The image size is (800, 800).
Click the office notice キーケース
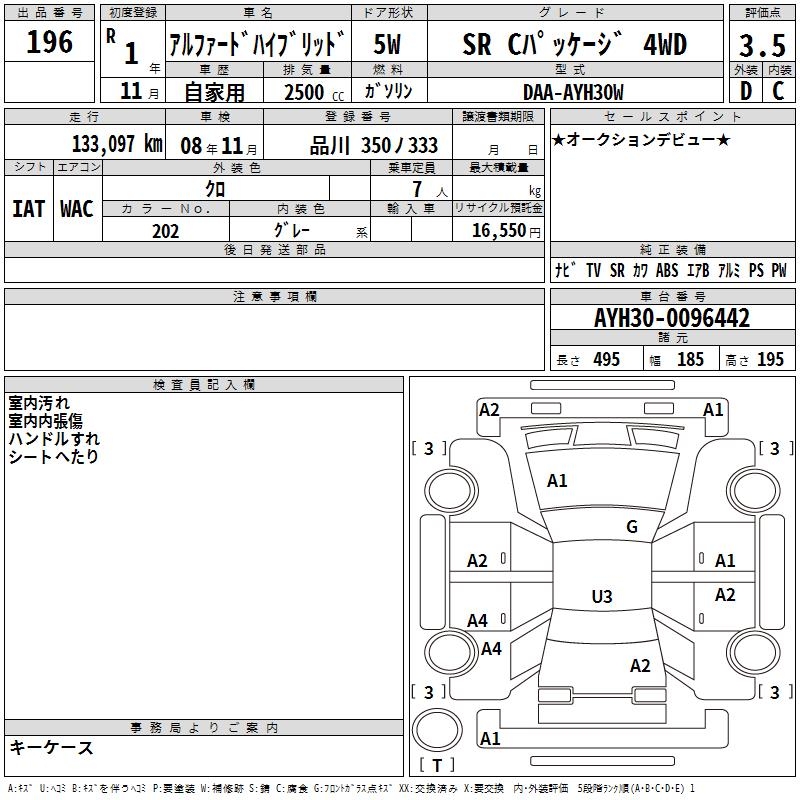[52, 747]
